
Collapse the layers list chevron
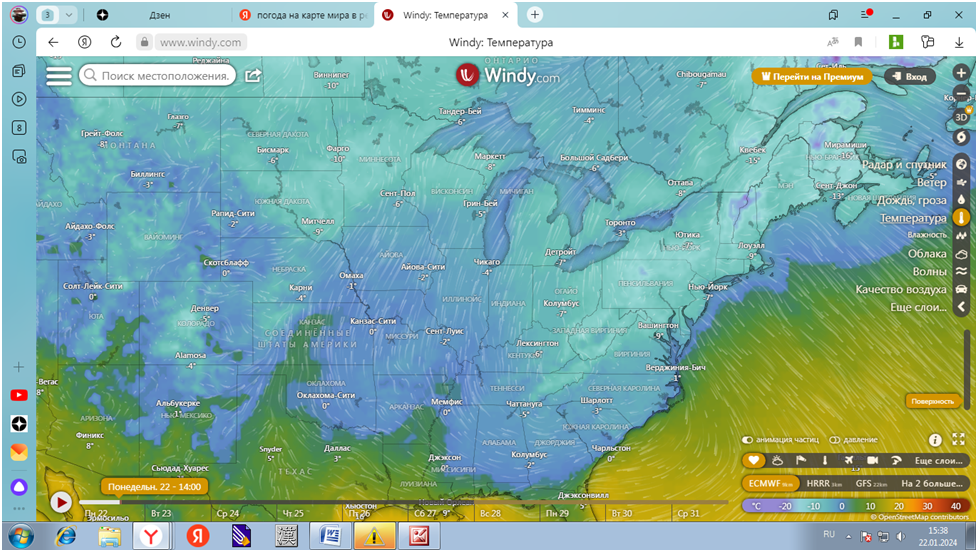[961, 307]
